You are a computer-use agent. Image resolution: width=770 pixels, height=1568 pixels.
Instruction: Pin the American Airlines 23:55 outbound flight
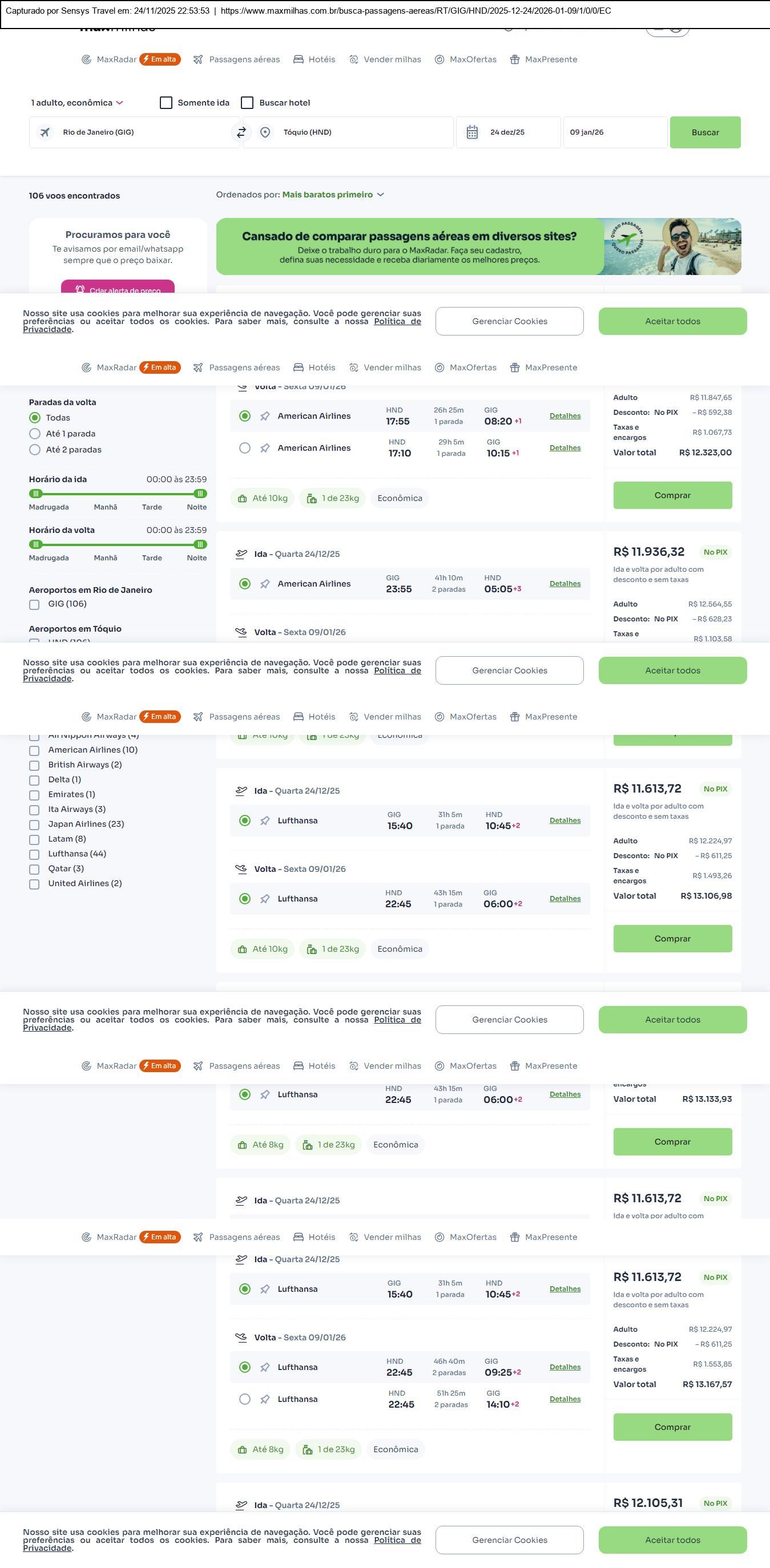coord(265,584)
